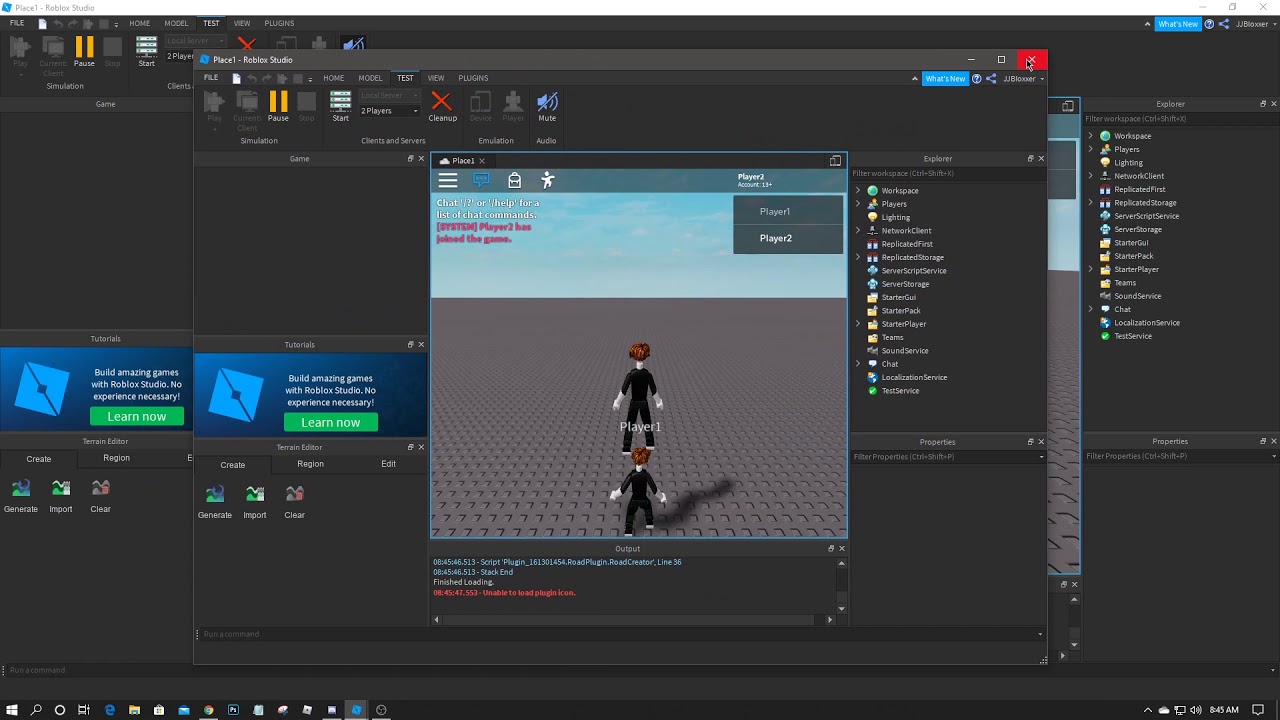Expand the Workspace tree node in front Explorer
The width and height of the screenshot is (1280, 720).
coord(858,190)
